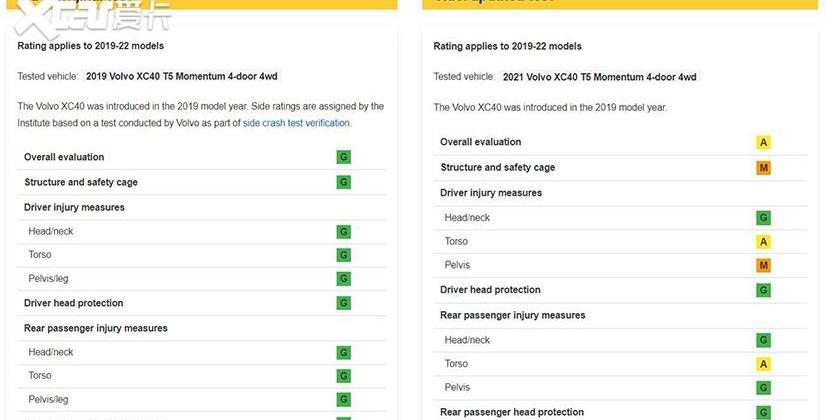Click the G badge for Rear passenger head protection
The height and width of the screenshot is (420, 826).
[x=763, y=413]
